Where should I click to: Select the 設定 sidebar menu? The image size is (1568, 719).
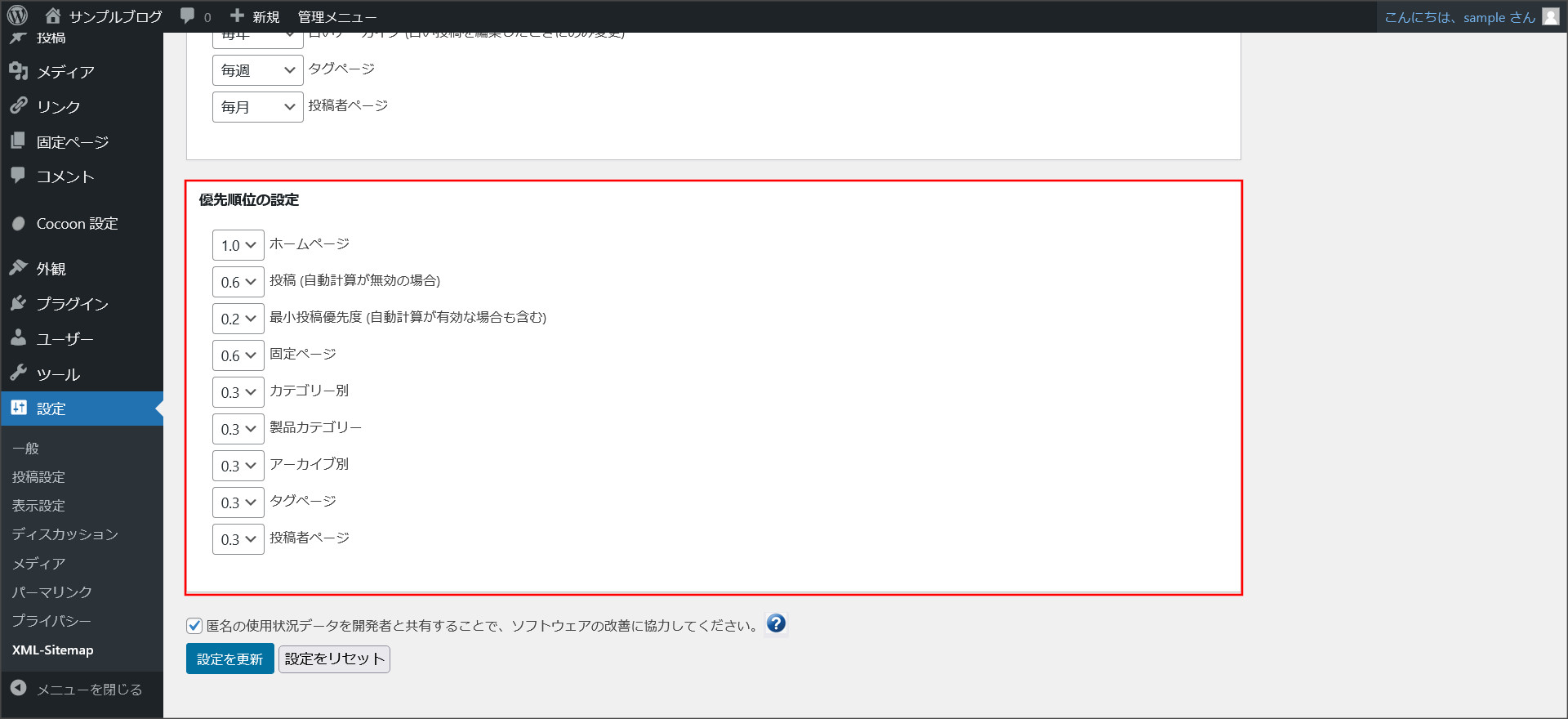pyautogui.click(x=82, y=409)
